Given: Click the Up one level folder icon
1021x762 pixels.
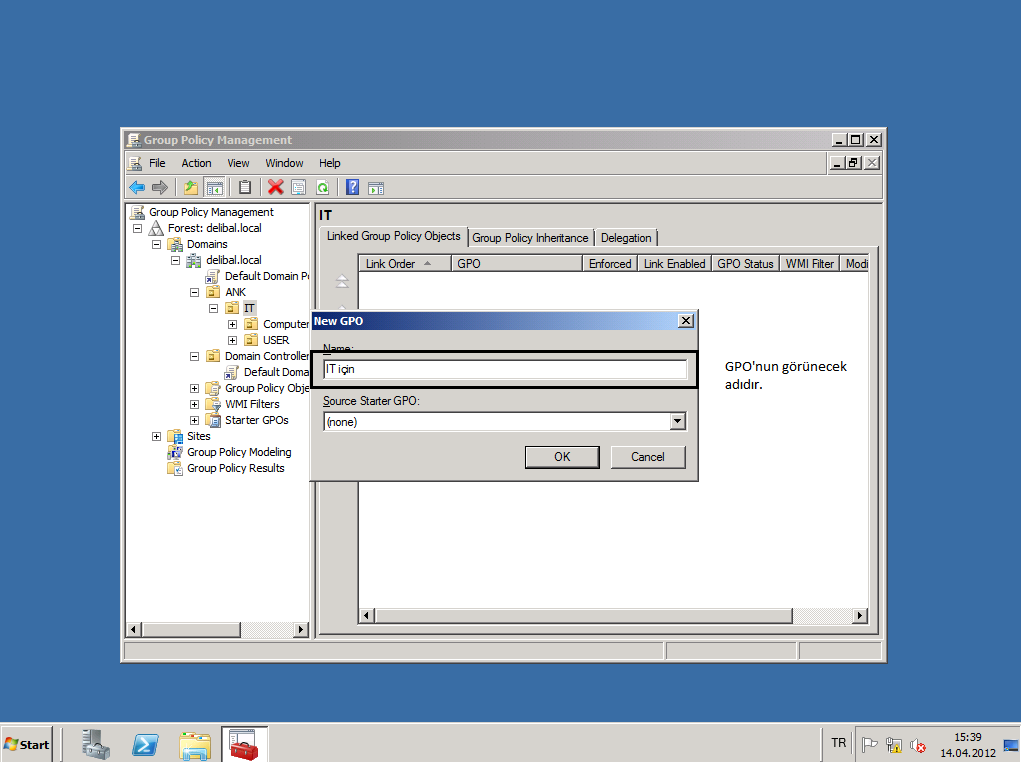Looking at the screenshot, I should click(191, 187).
